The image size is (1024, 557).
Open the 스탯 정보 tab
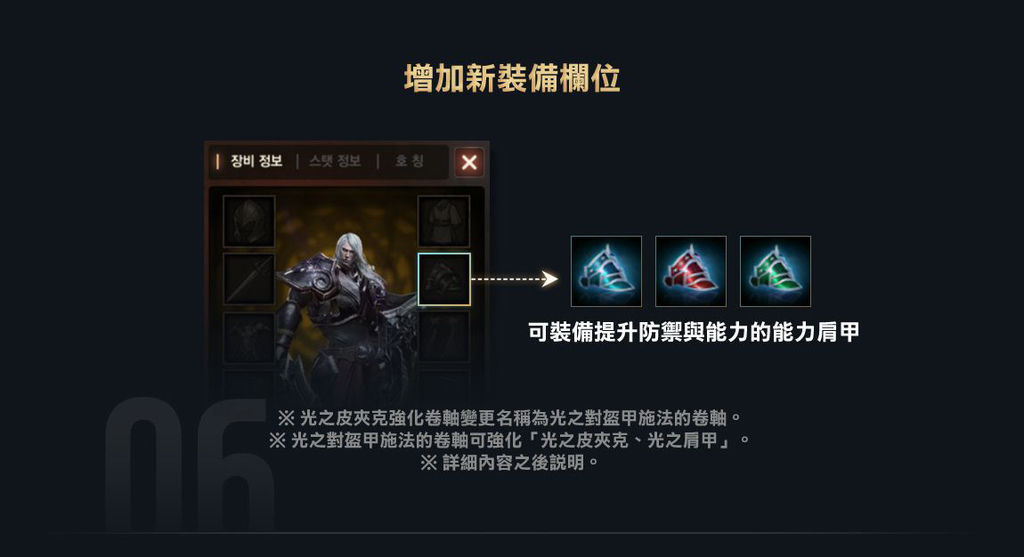[x=335, y=161]
